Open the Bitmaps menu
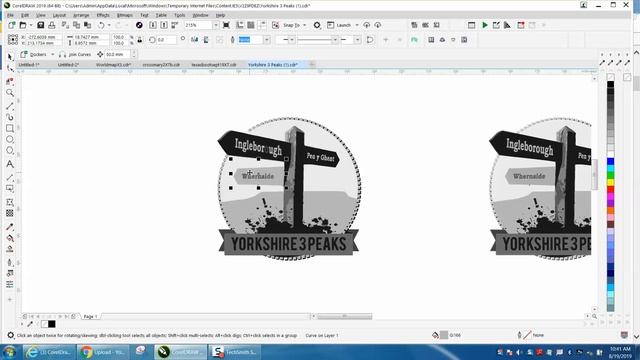Viewport: 640px width, 360px height. pos(124,15)
